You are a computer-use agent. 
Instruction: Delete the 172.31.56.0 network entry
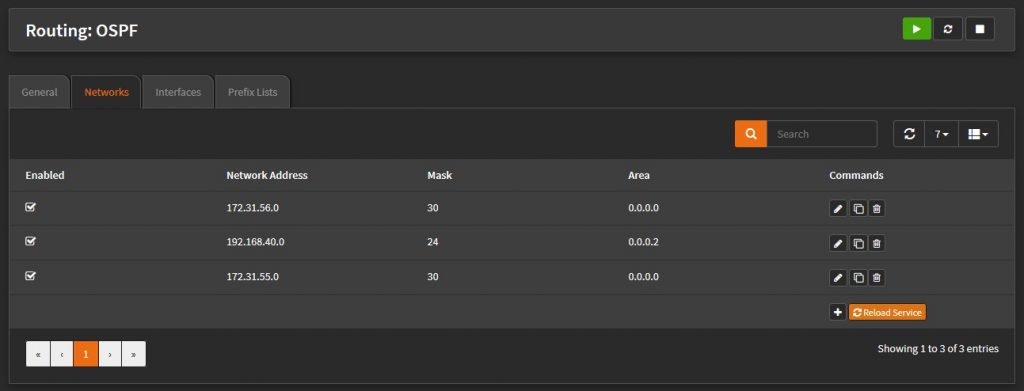coord(876,209)
